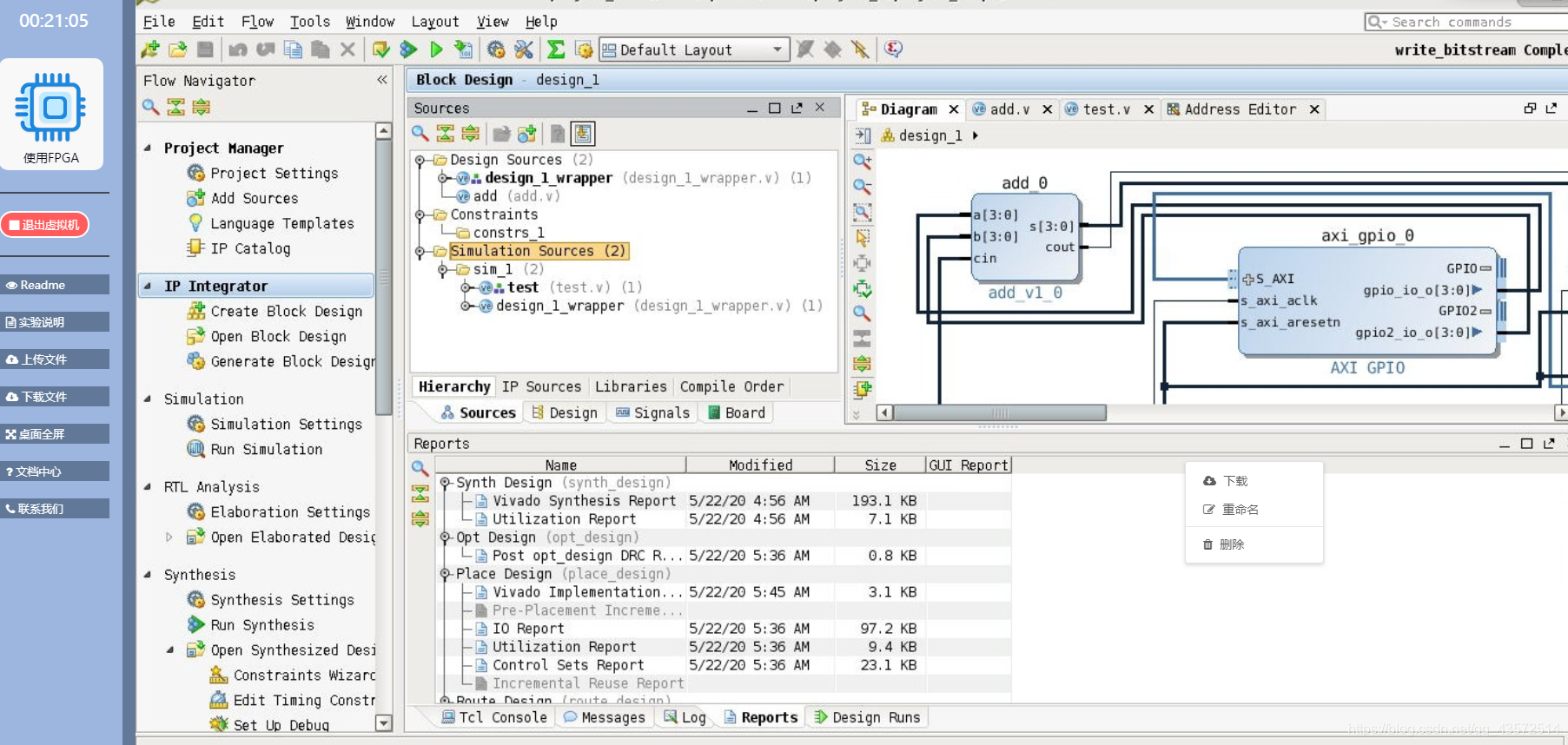Viewport: 1568px width, 745px height.
Task: Click the Generate Bitstream toolbar icon
Action: [464, 49]
